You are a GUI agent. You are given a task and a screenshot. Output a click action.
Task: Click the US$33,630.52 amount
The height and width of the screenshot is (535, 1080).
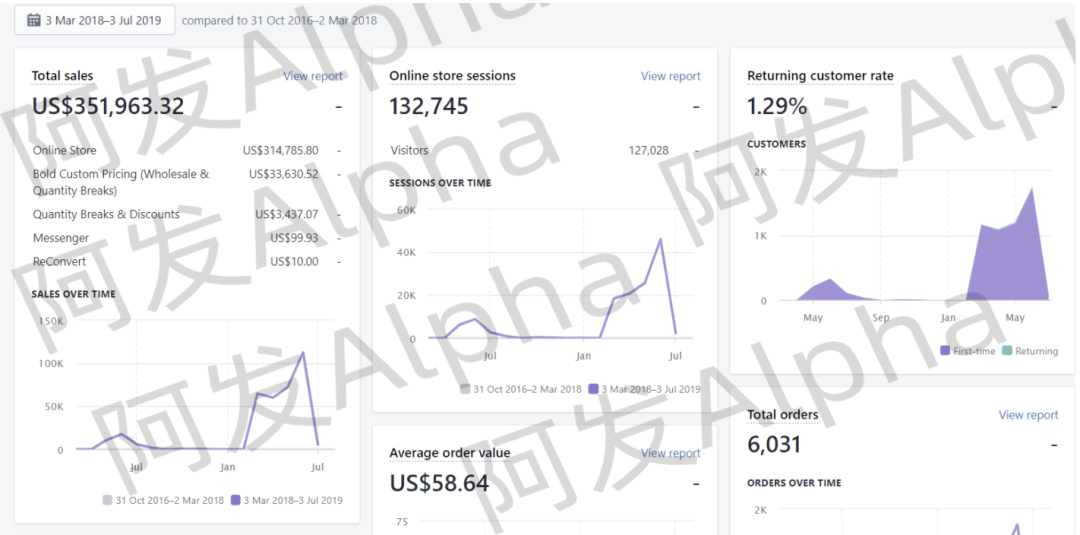[284, 174]
